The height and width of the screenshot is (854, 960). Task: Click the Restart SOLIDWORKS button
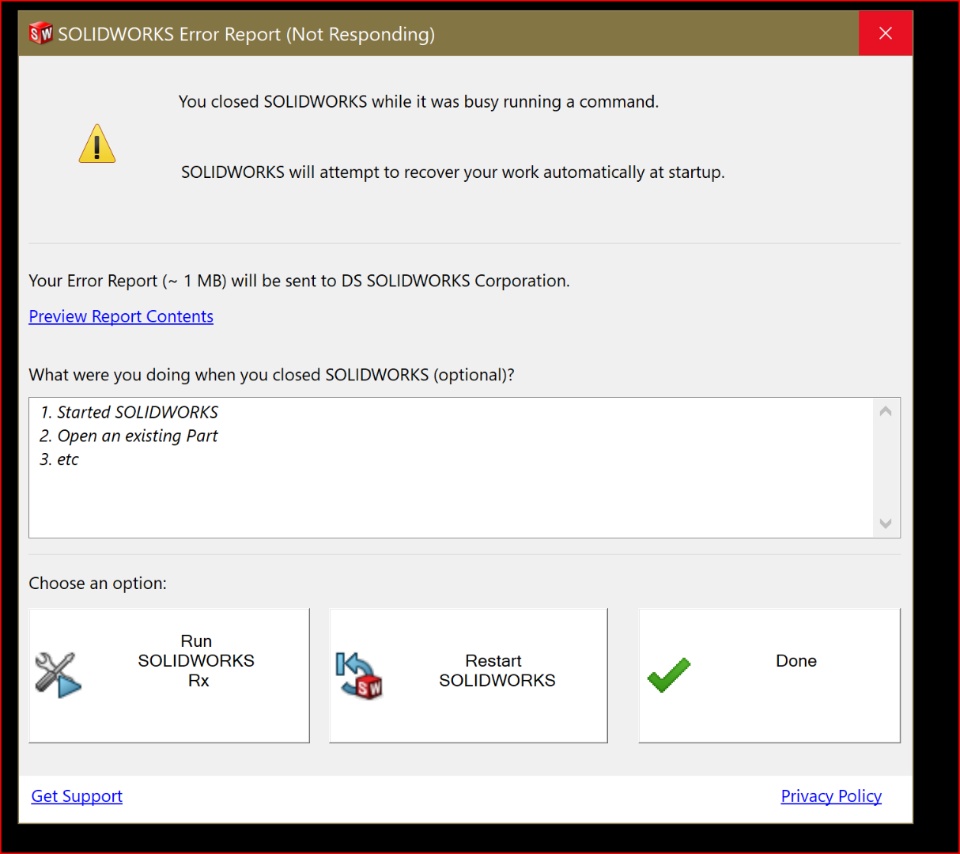point(468,675)
